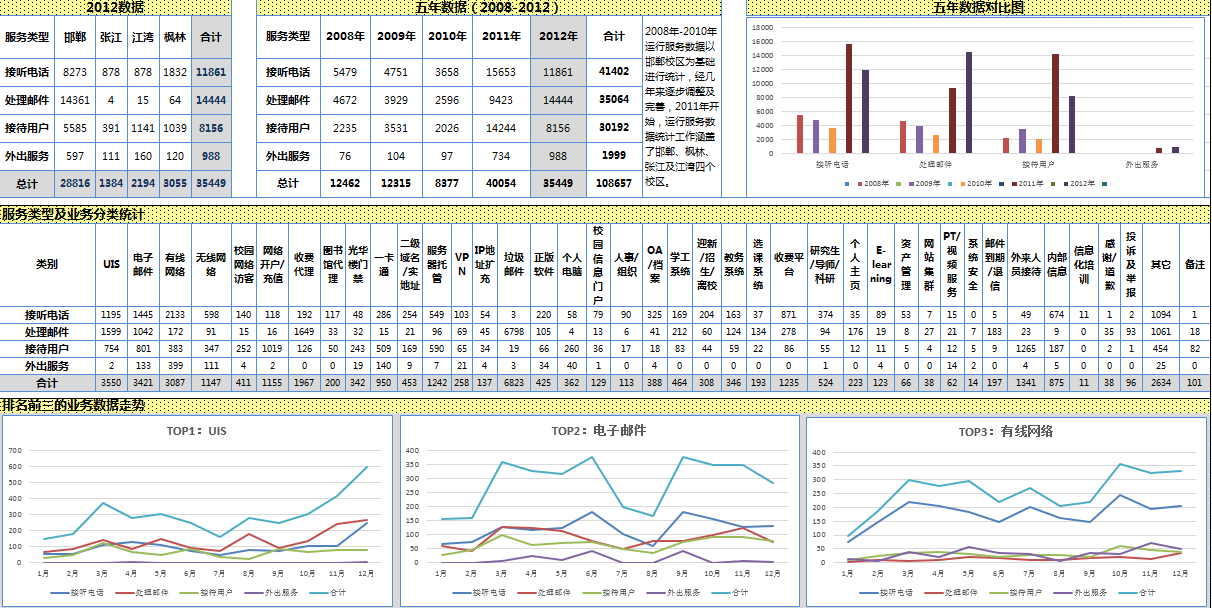Click the TOP2：电子邮件 chart title
Screen dimensions: 1212x608
[x=598, y=431]
